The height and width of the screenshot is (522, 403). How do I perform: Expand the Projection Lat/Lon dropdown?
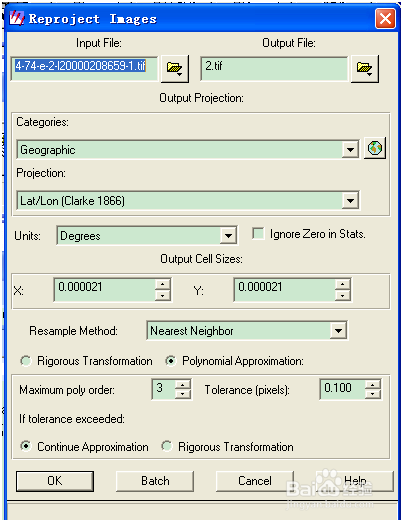[x=350, y=201]
